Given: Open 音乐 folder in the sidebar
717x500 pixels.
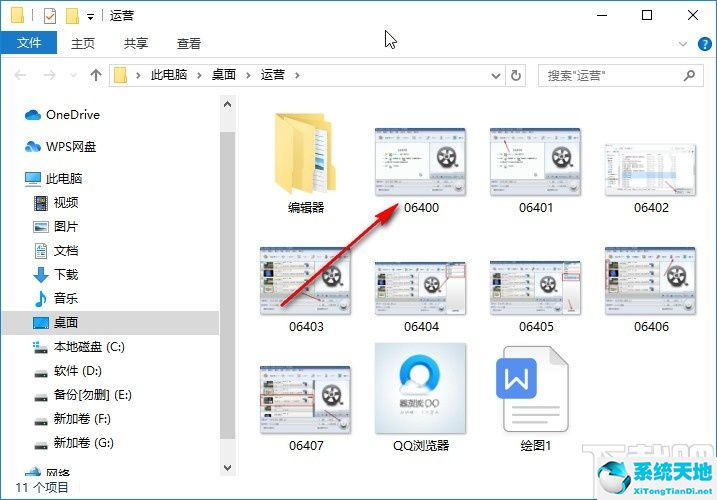Looking at the screenshot, I should tap(56, 299).
